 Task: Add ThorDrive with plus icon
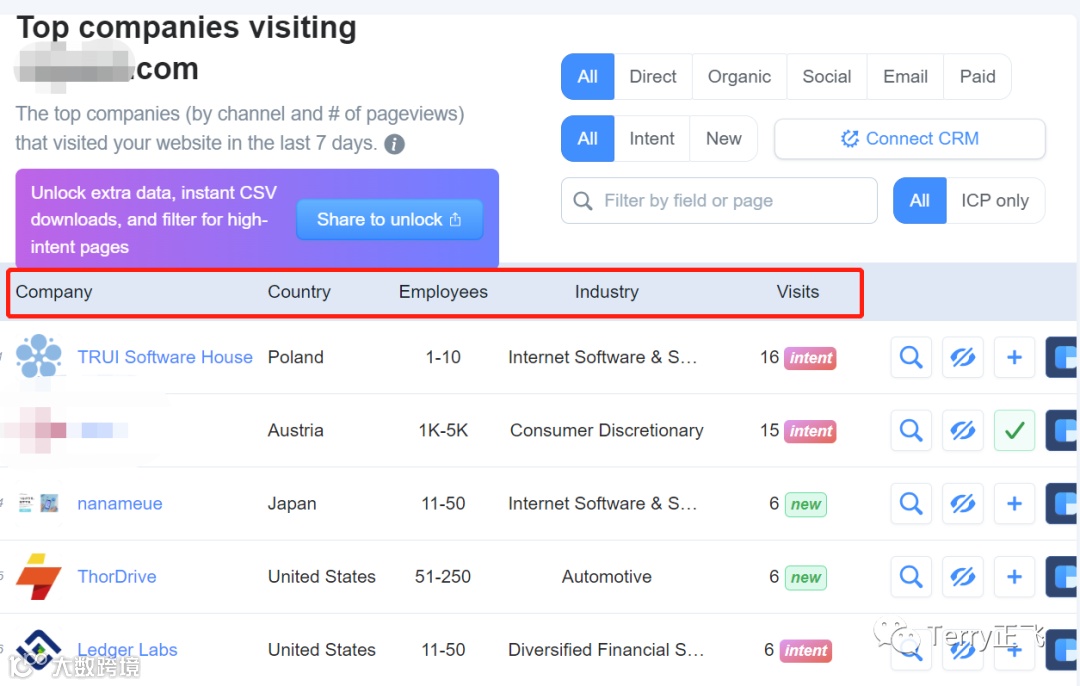coord(1014,576)
